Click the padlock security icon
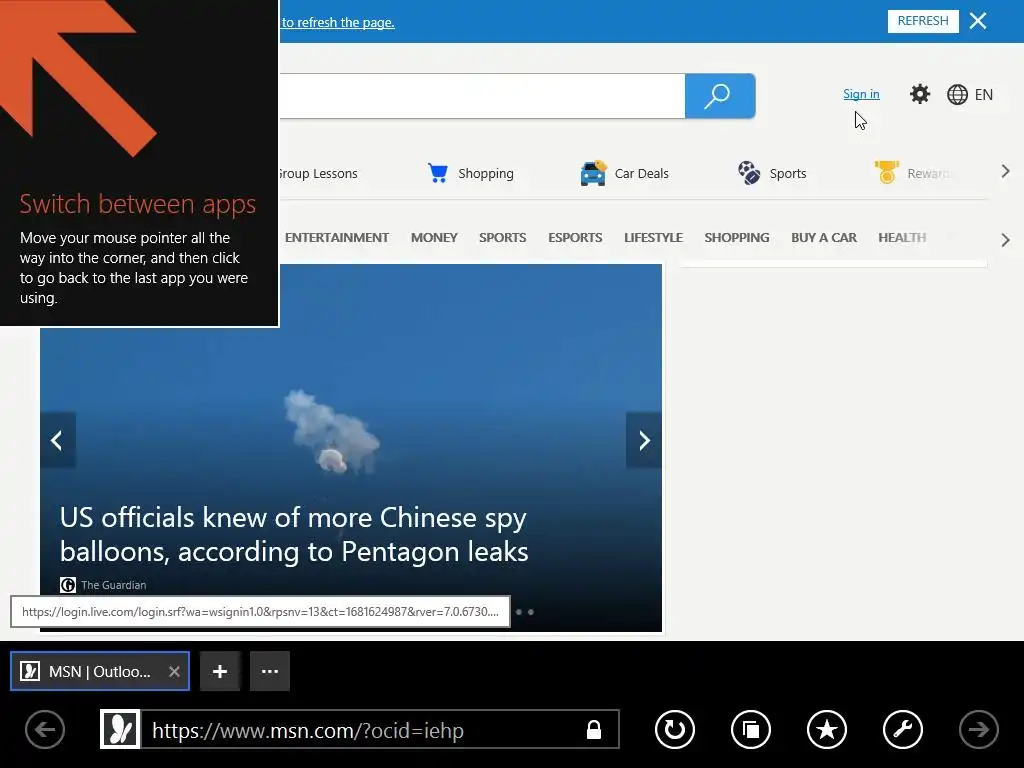 pyautogui.click(x=594, y=729)
